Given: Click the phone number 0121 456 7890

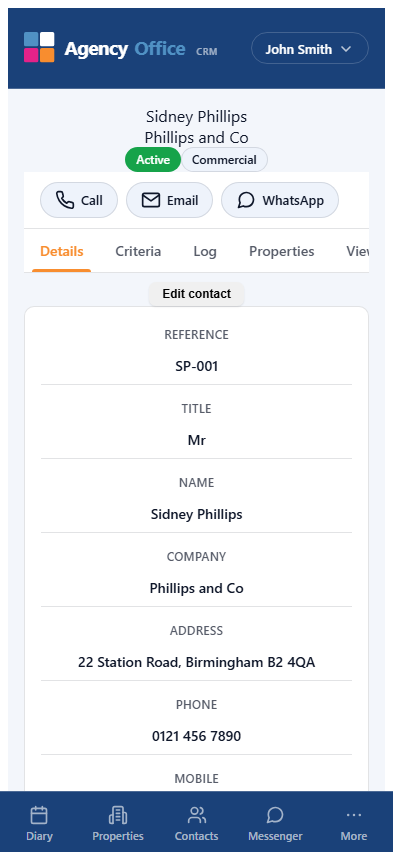Looking at the screenshot, I should coord(196,736).
